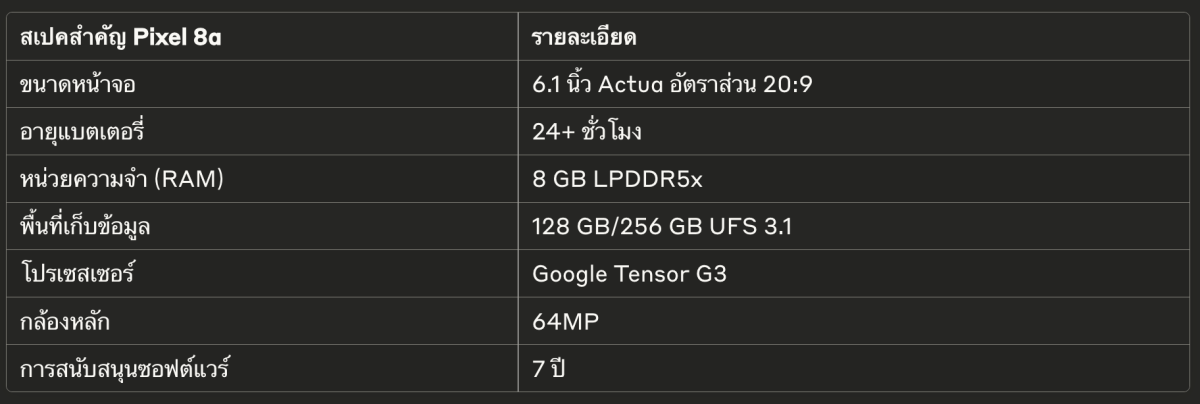Select the ขนาดหน้าจอ row label
The height and width of the screenshot is (404, 1200).
[x=77, y=85]
